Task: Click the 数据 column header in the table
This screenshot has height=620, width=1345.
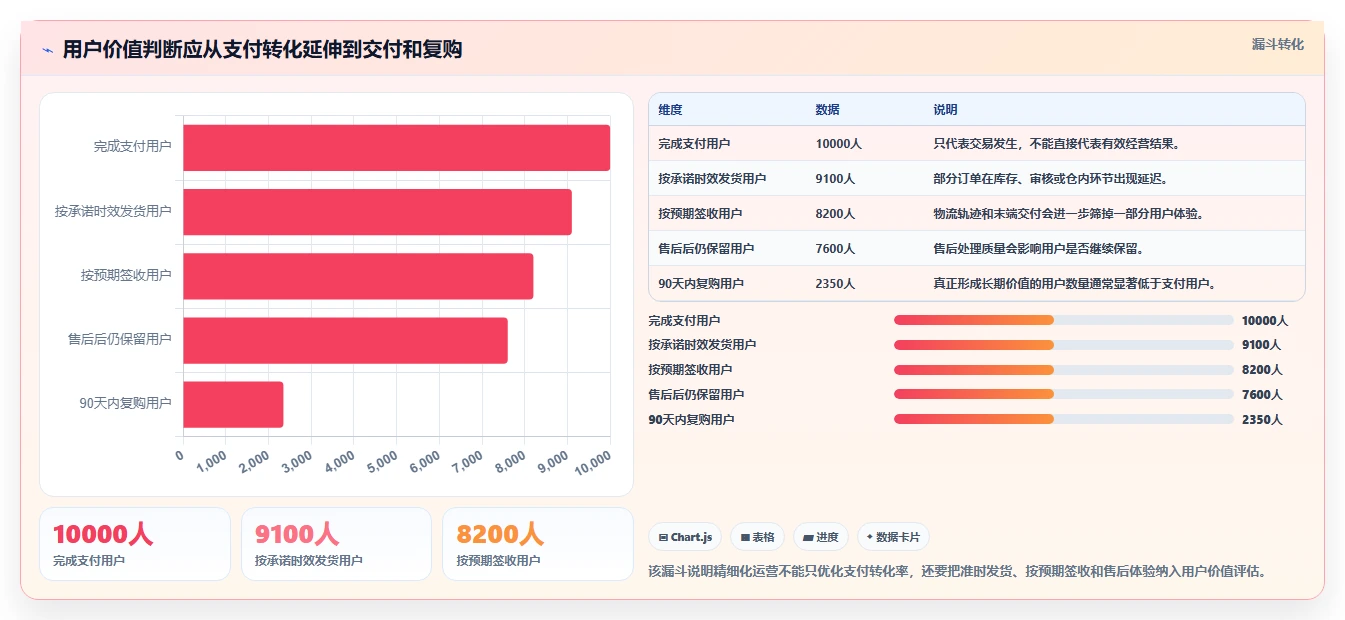Action: coord(828,109)
